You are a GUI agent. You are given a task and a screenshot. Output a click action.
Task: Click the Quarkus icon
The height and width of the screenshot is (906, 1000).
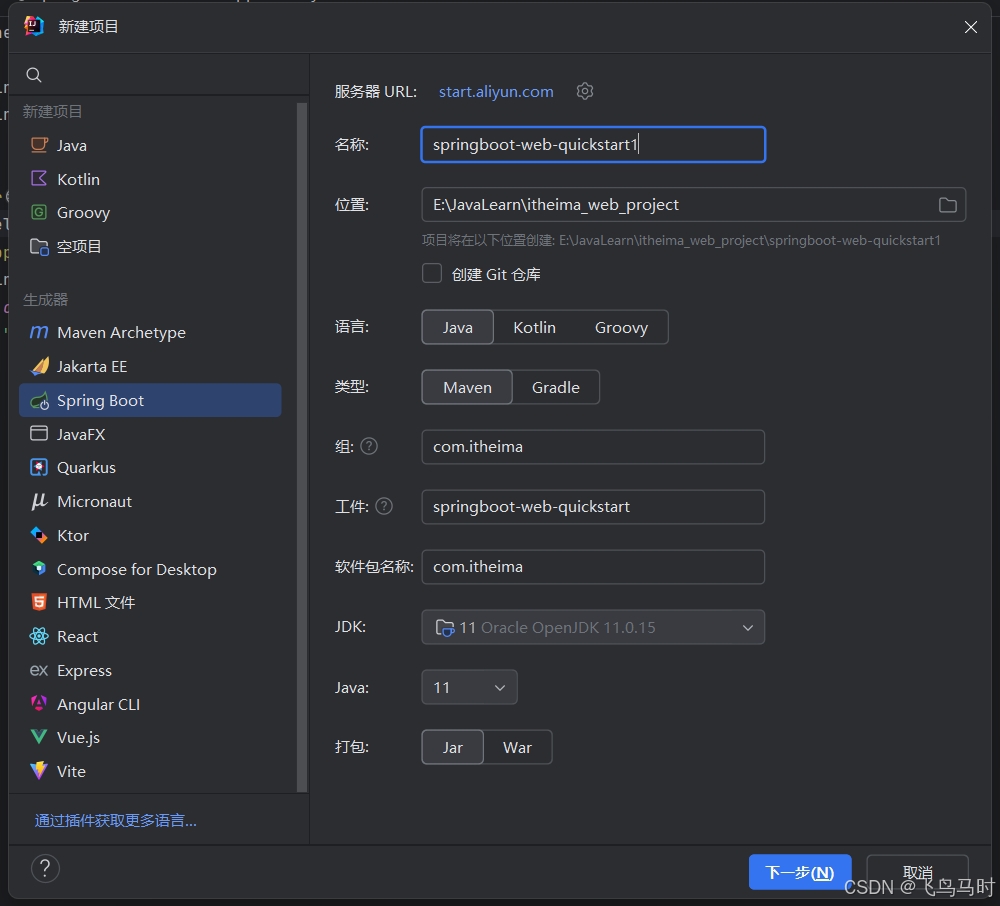click(39, 467)
